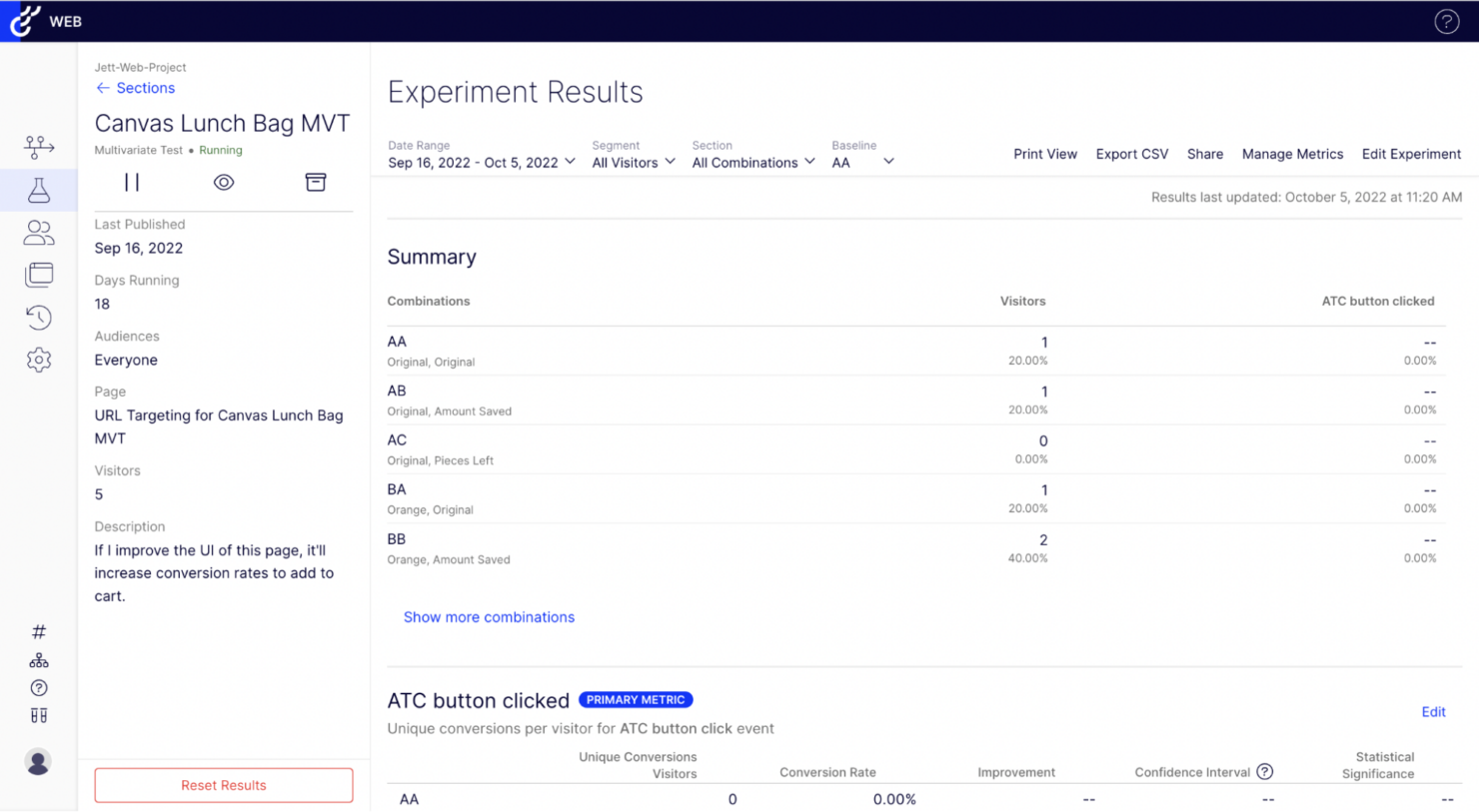The image size is (1479, 812).
Task: Edit the ATC button clicked primary metric
Action: coord(1433,711)
